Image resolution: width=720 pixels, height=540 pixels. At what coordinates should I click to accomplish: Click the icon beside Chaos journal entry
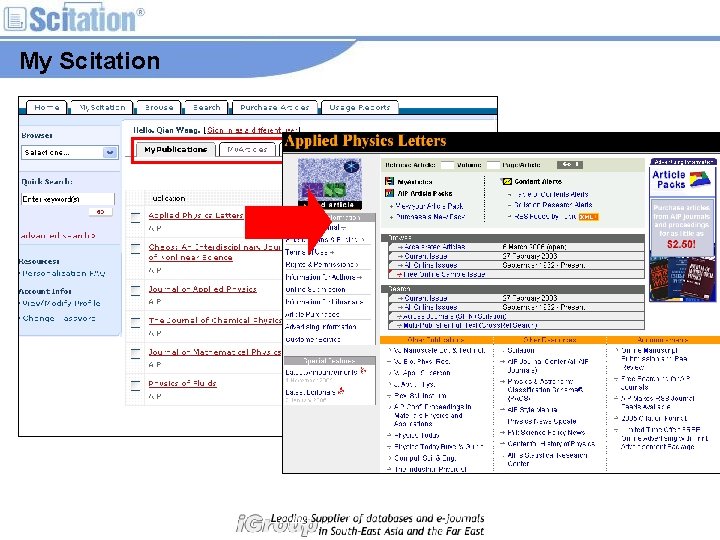point(135,248)
